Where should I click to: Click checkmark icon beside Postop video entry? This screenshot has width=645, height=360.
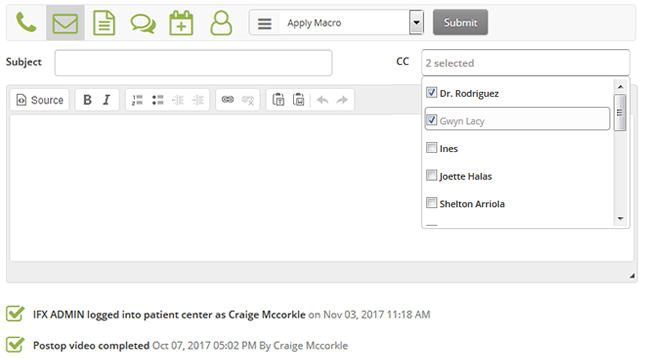[15, 344]
